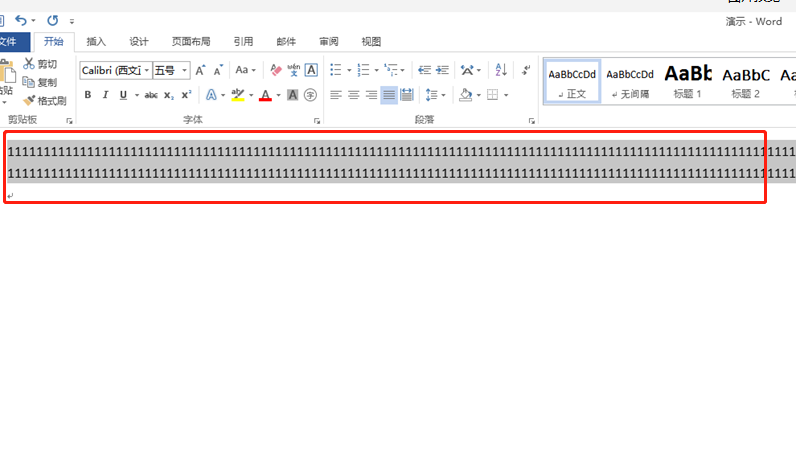The image size is (796, 449).
Task: Click the decrease indent icon
Action: 424,70
